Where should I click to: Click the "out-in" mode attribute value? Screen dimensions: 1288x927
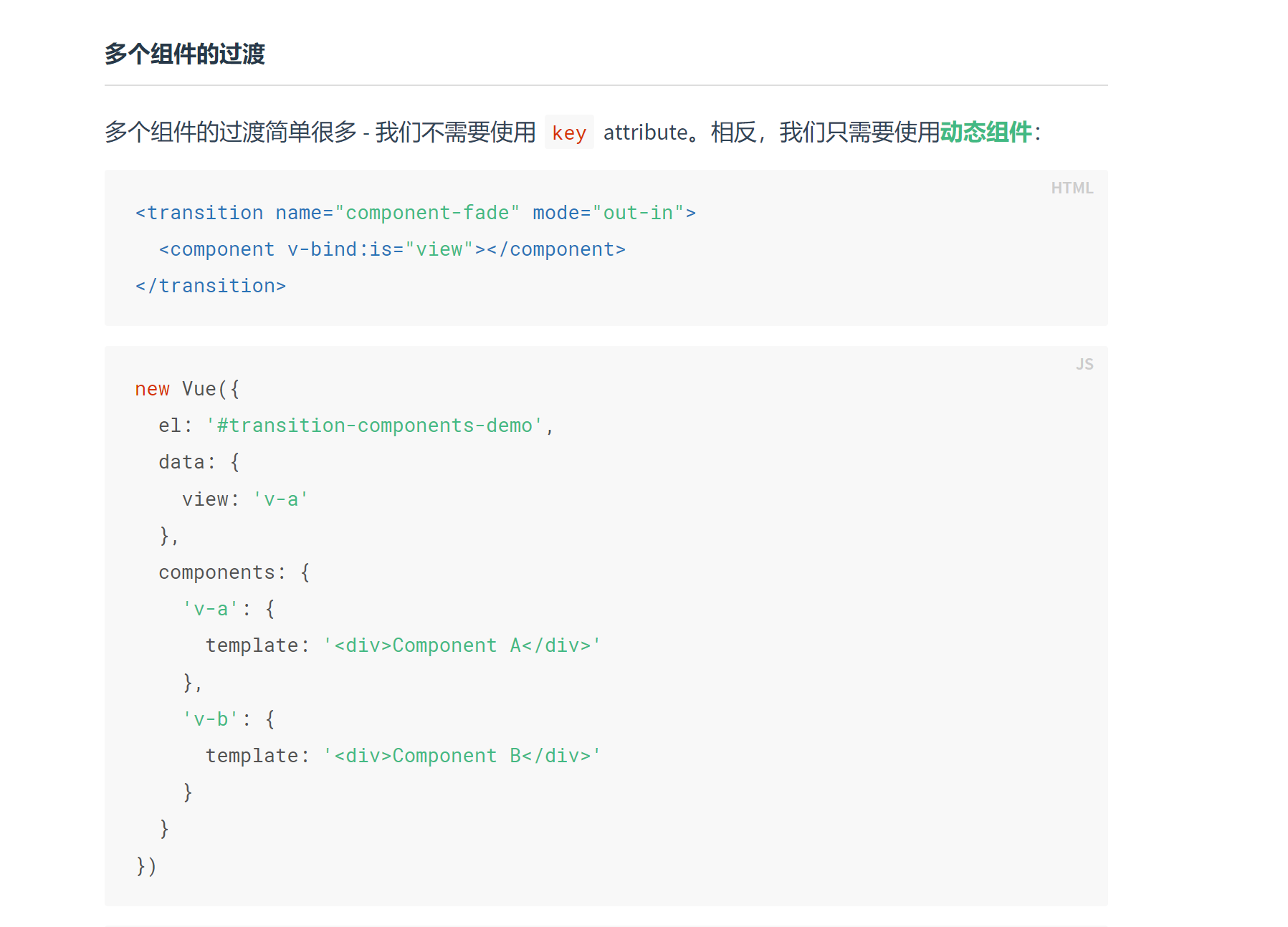[x=638, y=213]
